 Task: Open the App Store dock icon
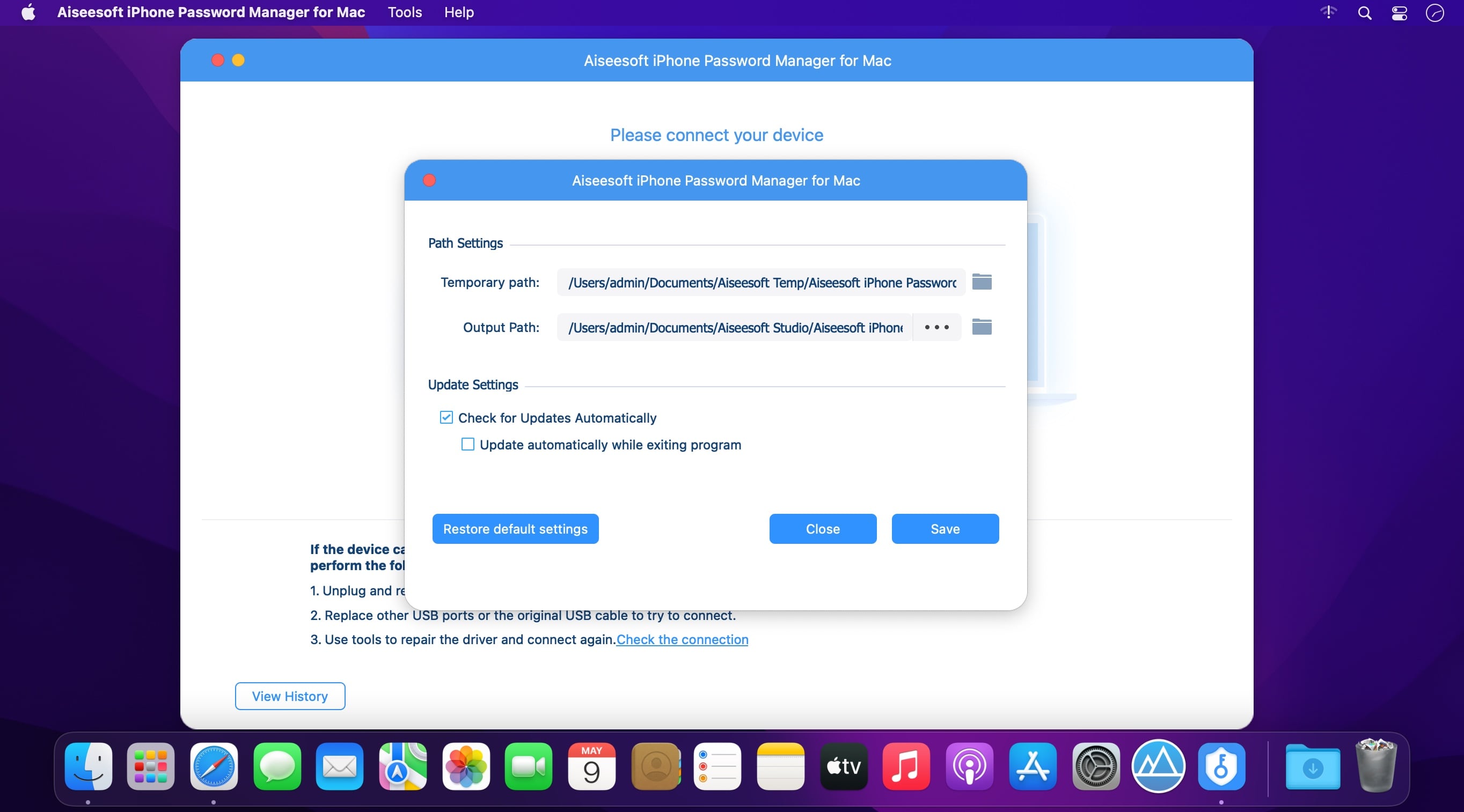click(1032, 766)
